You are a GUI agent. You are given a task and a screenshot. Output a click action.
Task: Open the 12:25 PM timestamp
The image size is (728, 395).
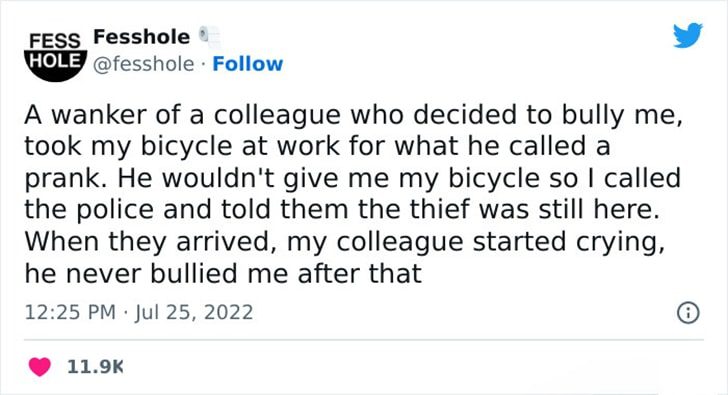point(70,312)
